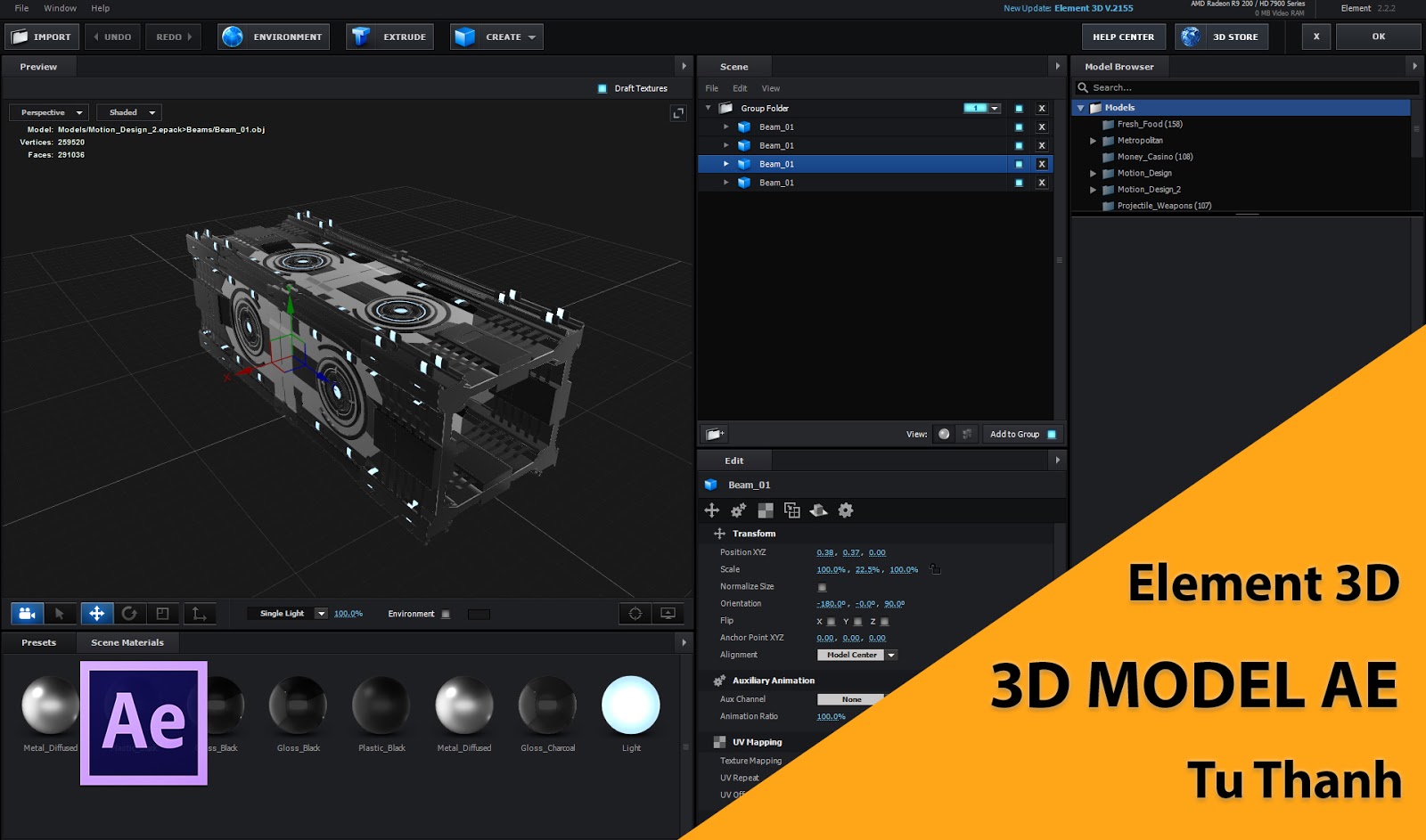Click the Environment color swatch

tap(479, 614)
